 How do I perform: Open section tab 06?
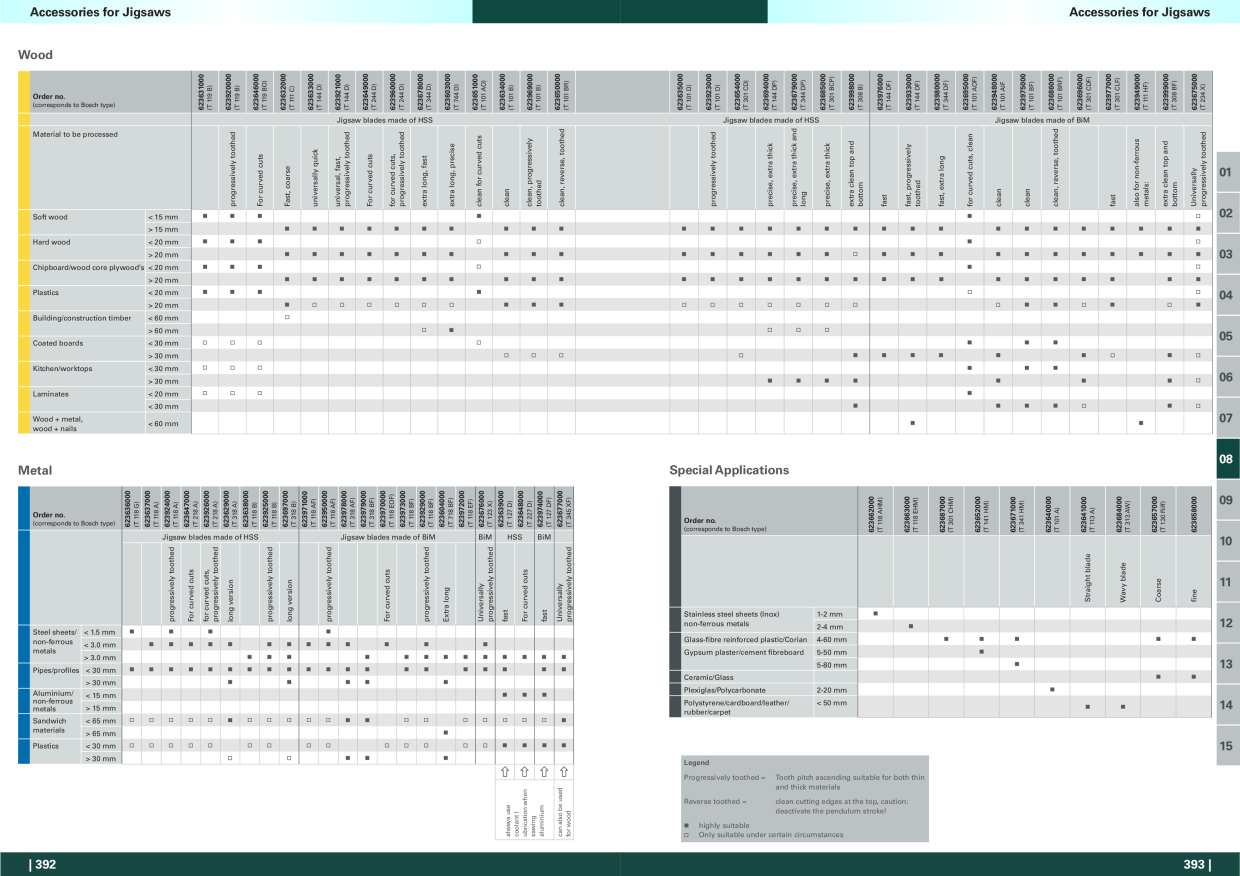[1227, 377]
